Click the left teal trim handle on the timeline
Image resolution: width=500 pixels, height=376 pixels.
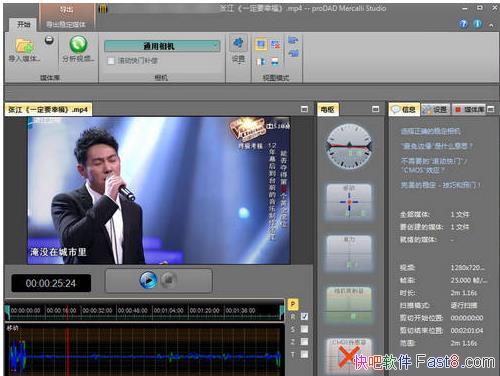[x=7, y=311]
